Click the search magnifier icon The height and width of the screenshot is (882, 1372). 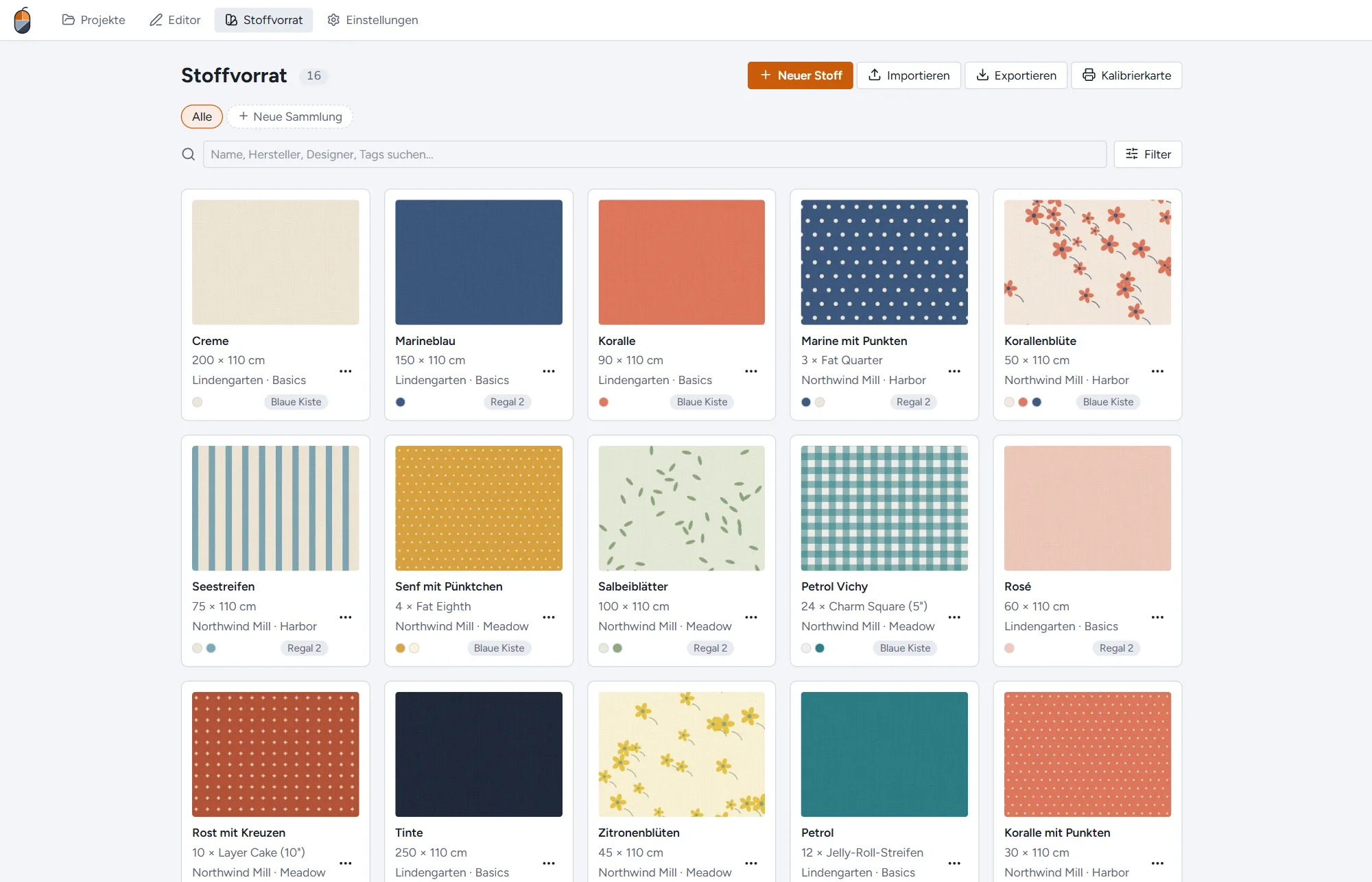coord(188,154)
